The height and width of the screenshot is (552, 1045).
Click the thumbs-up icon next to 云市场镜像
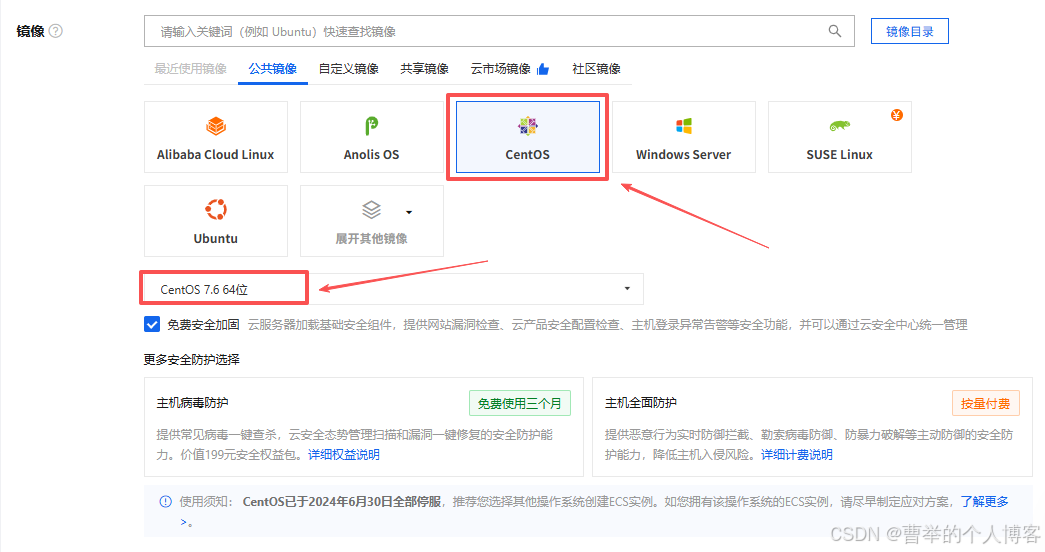(543, 69)
